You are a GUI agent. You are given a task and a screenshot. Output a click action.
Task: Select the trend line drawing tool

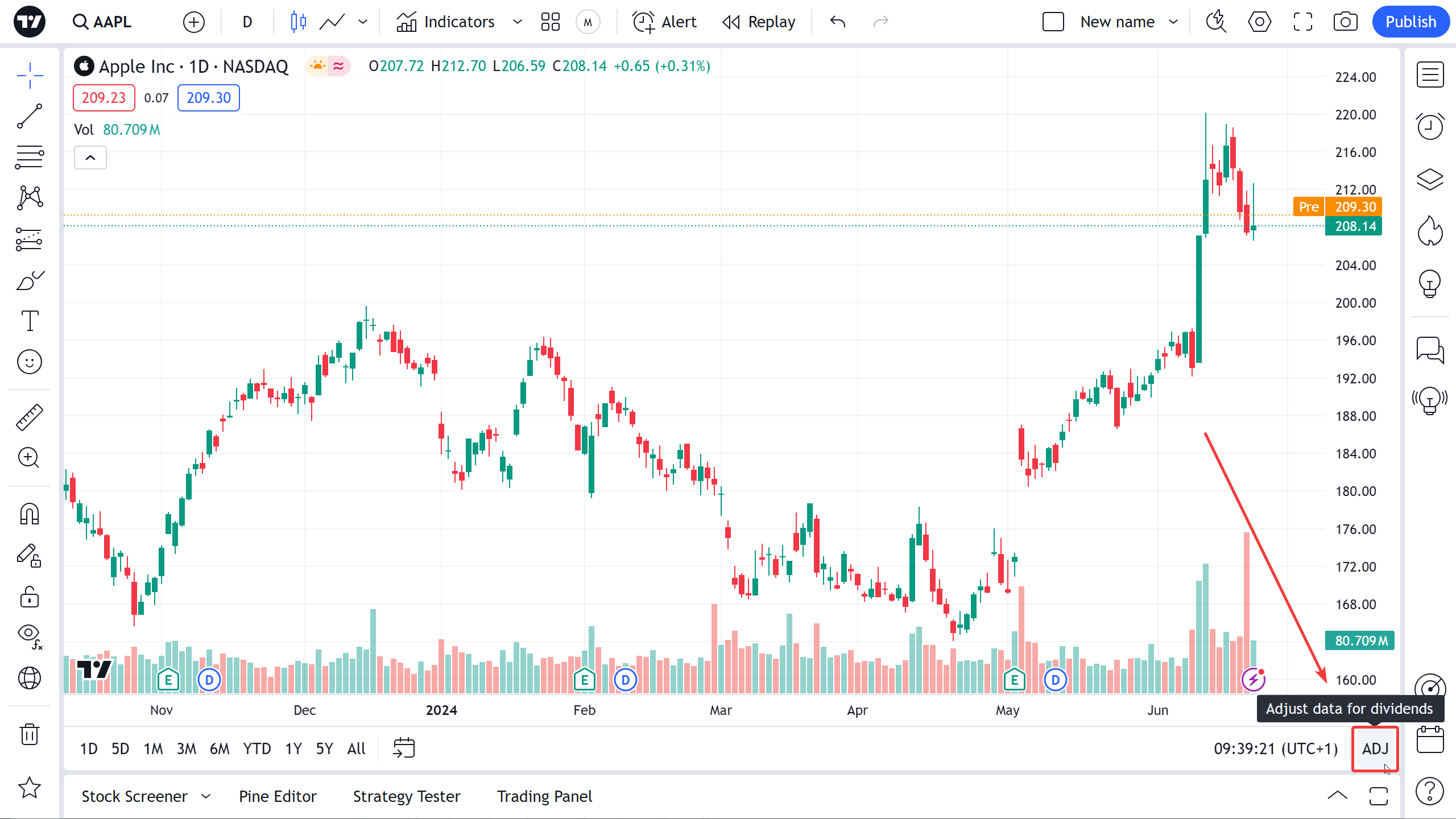pos(30,116)
